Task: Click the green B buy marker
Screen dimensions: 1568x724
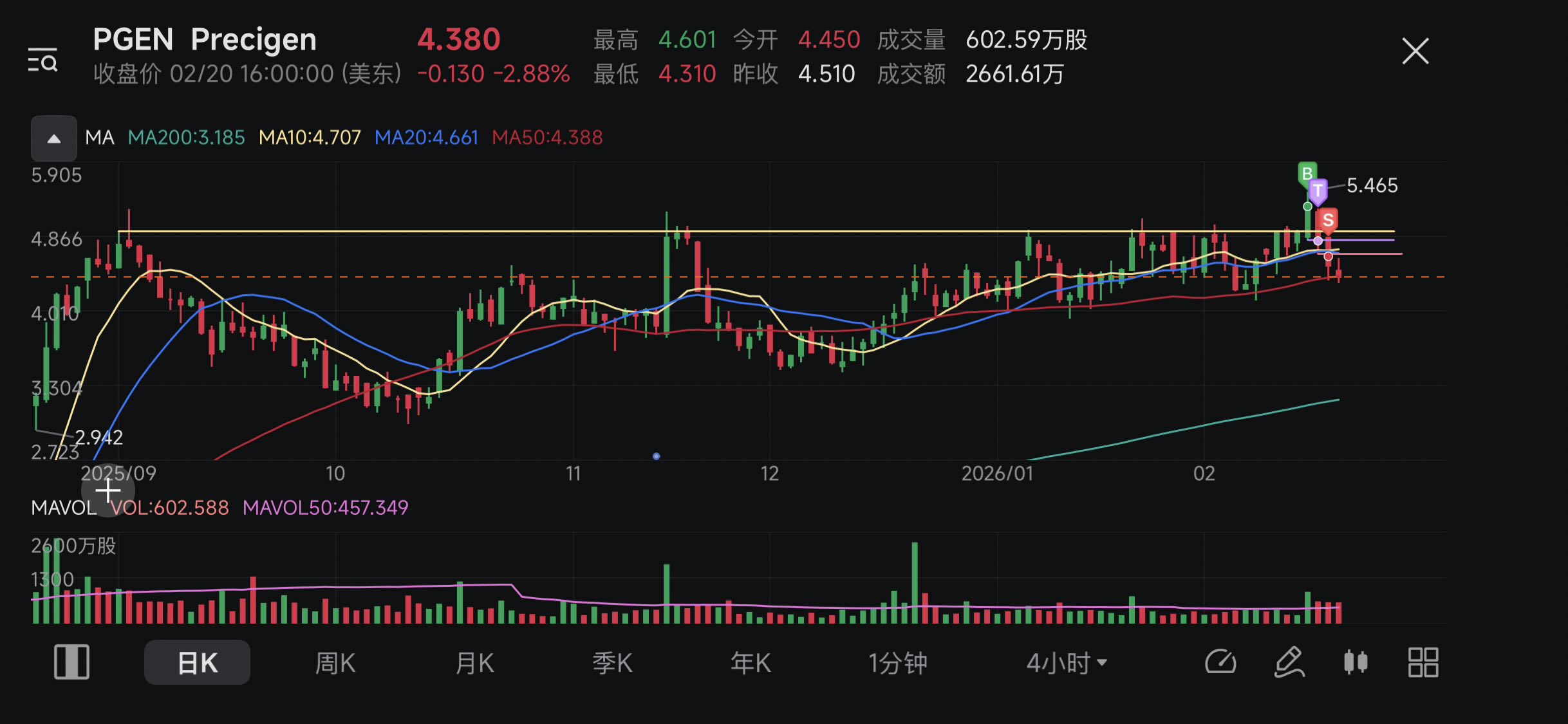Action: (x=1307, y=174)
